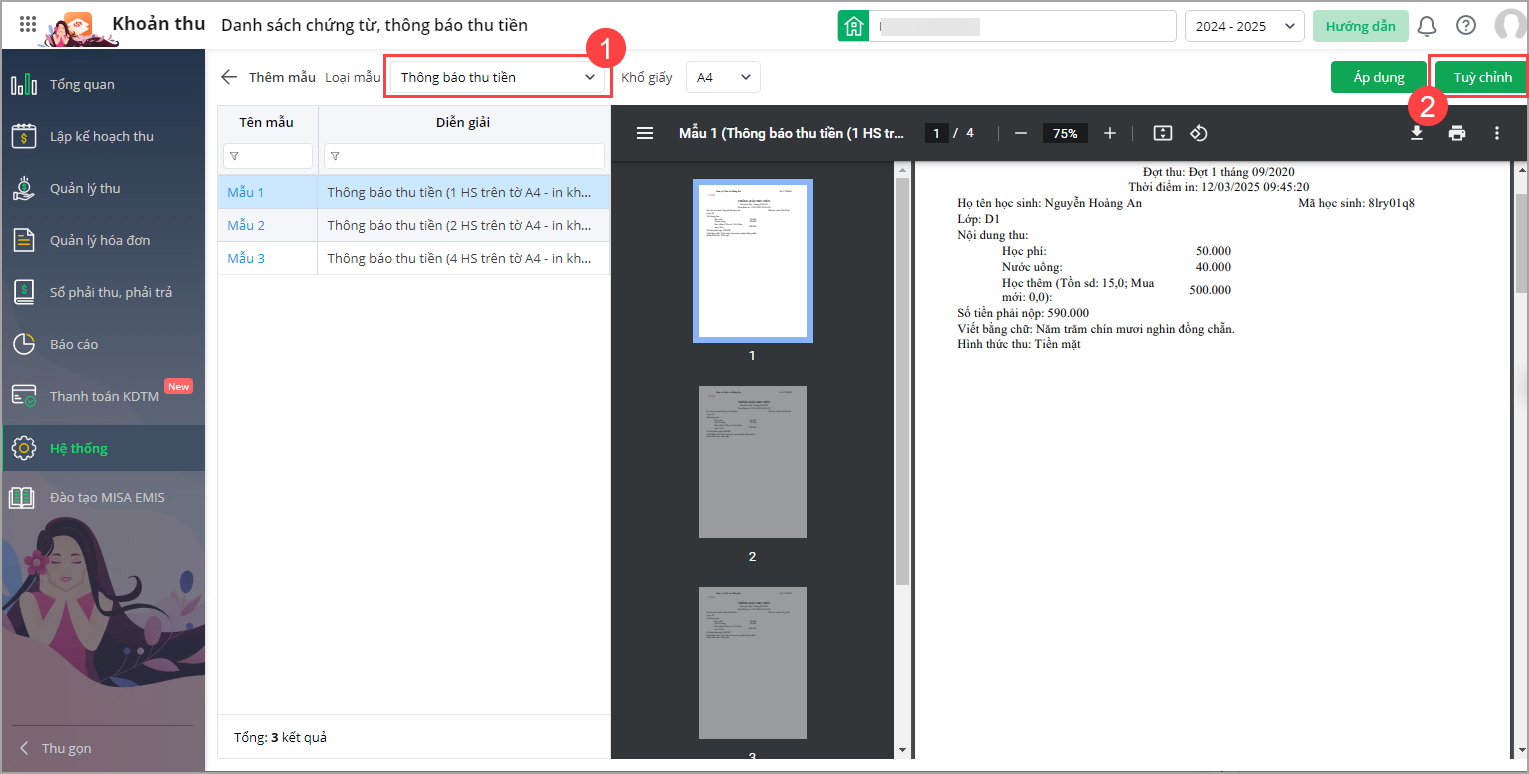
Task: Click the description 'Thông báo thu tiền (4 HS trên tờ A4'
Action: 460,258
